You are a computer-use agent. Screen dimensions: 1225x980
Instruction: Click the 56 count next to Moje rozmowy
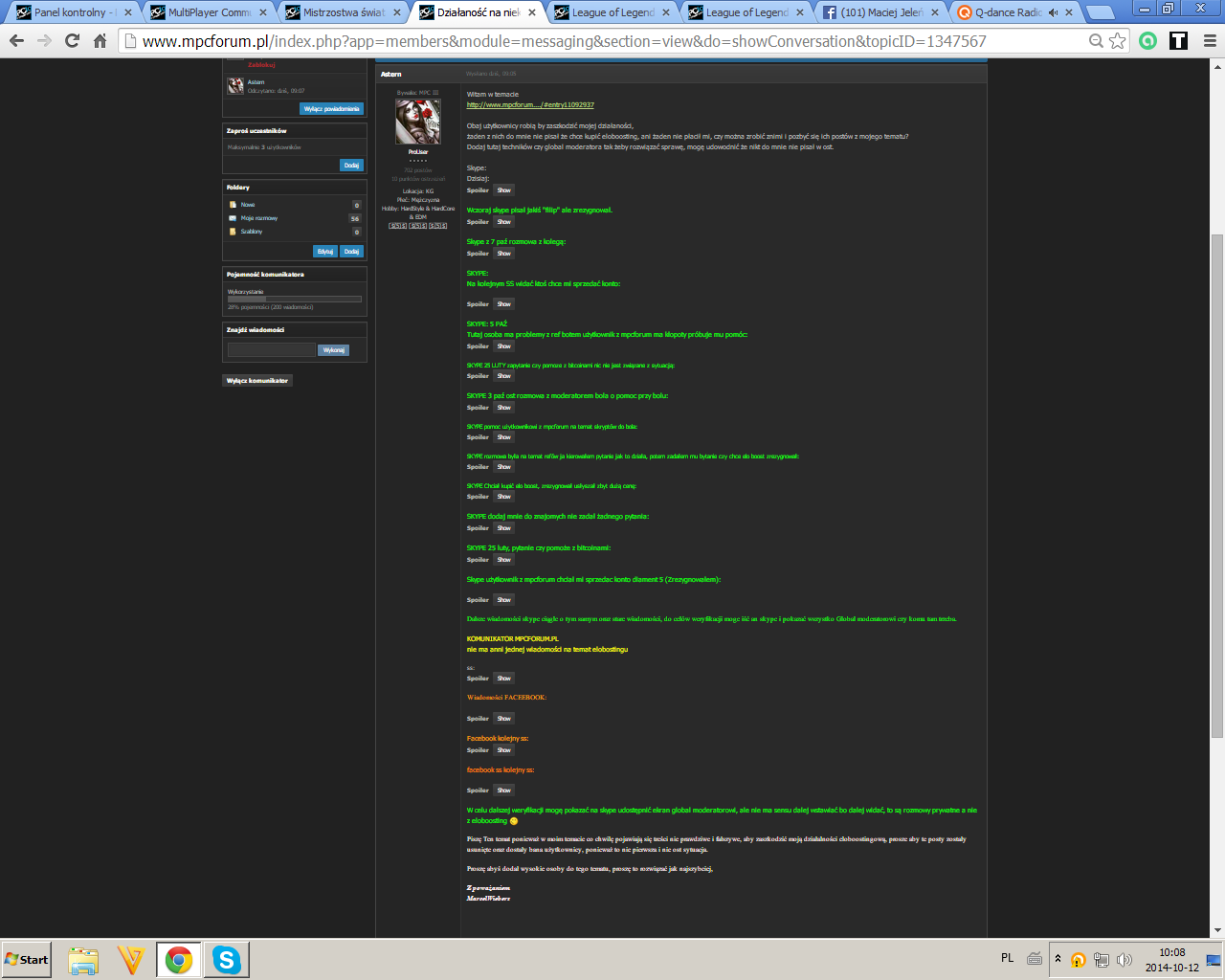[355, 218]
